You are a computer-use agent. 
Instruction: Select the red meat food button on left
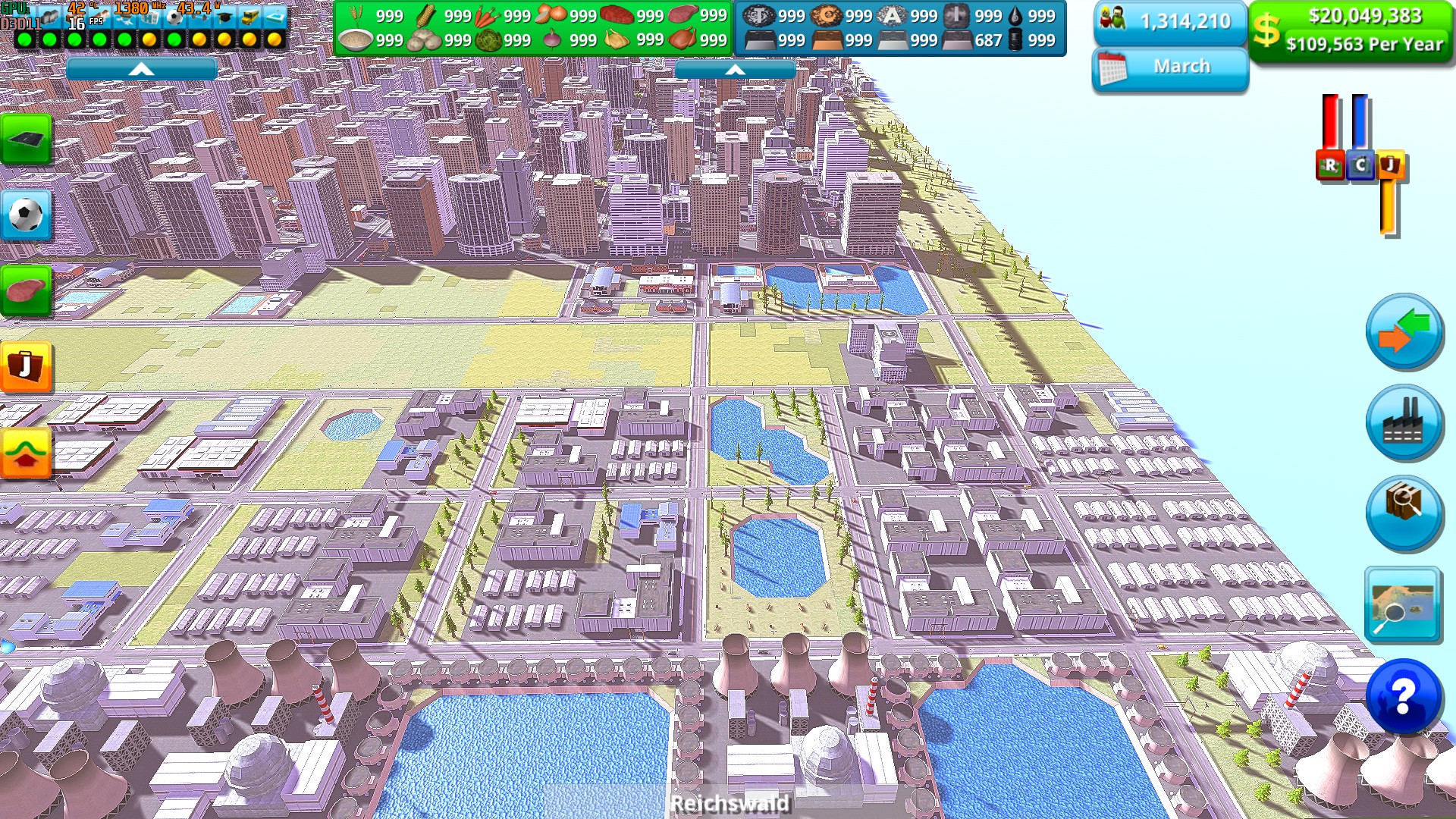click(26, 290)
